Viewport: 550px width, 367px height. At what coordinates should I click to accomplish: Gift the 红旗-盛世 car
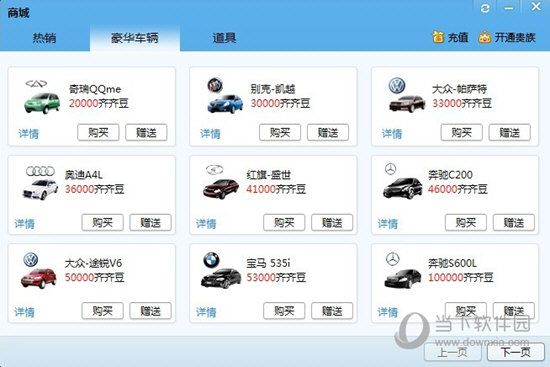tap(332, 222)
